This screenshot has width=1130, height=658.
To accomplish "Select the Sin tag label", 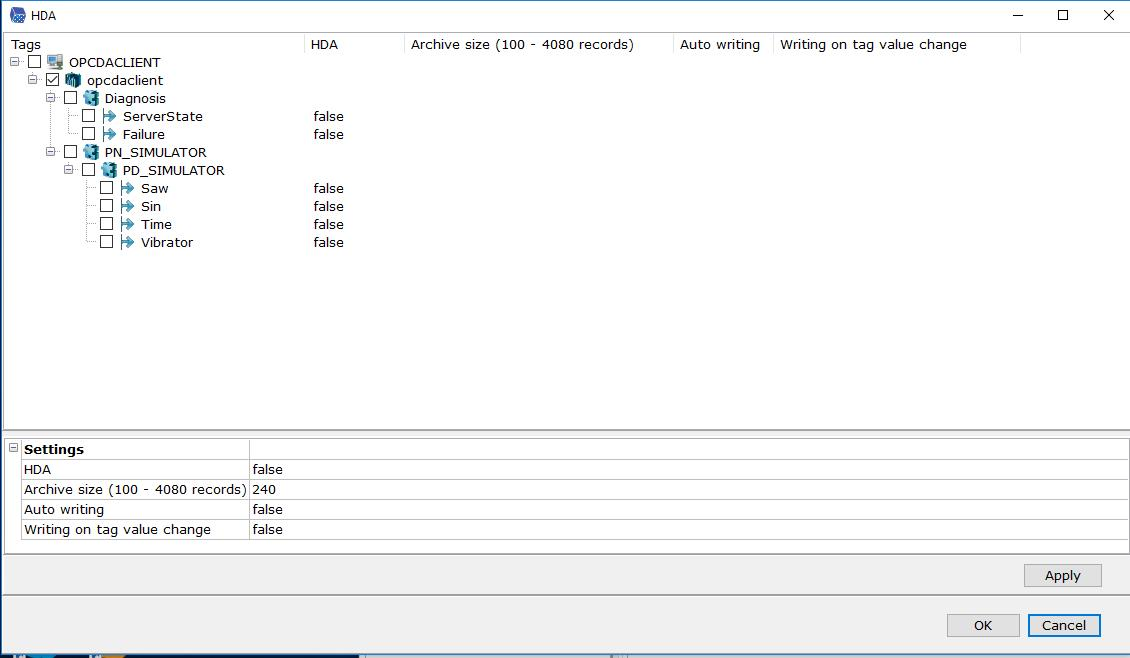I will click(151, 206).
